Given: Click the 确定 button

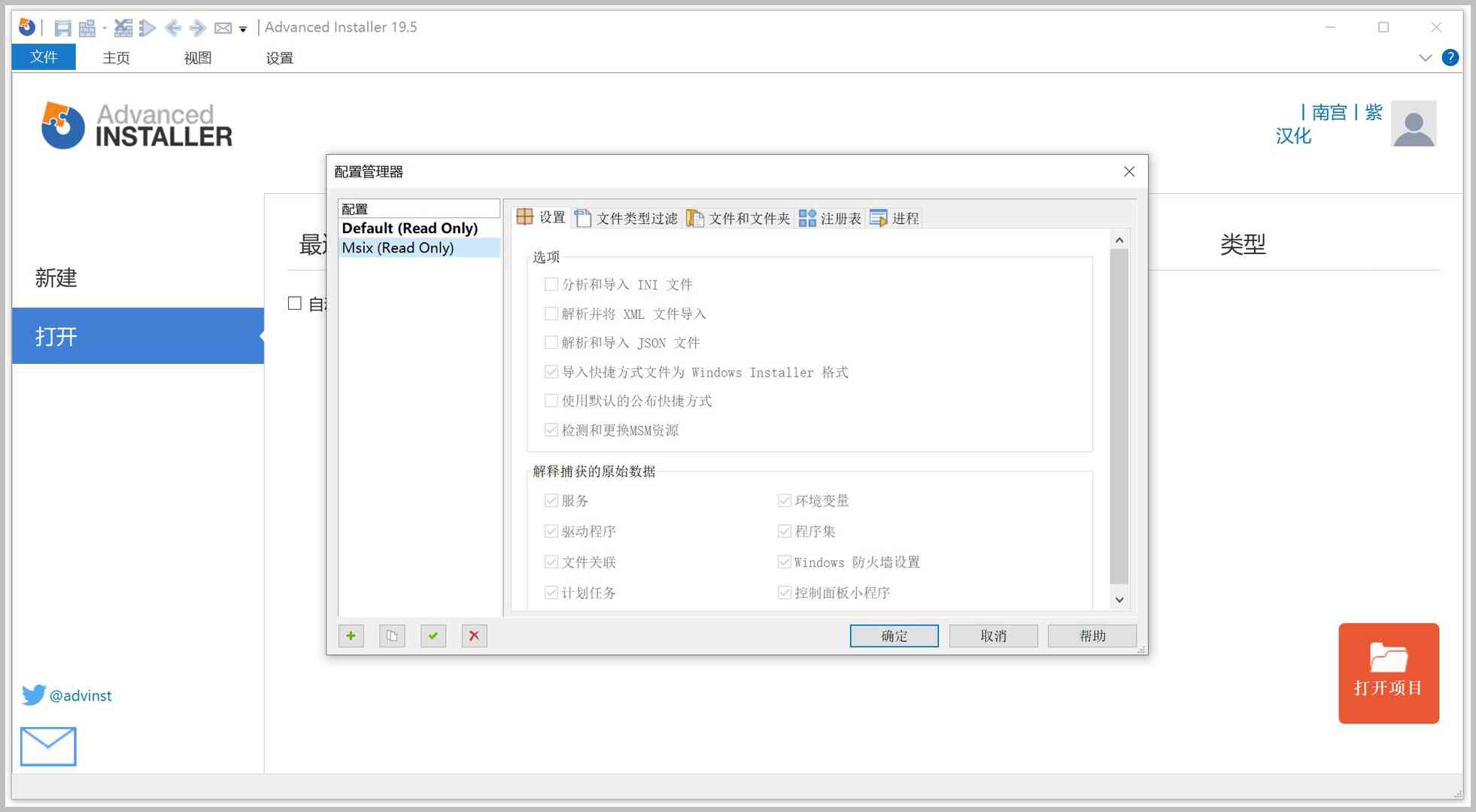Looking at the screenshot, I should (x=894, y=636).
